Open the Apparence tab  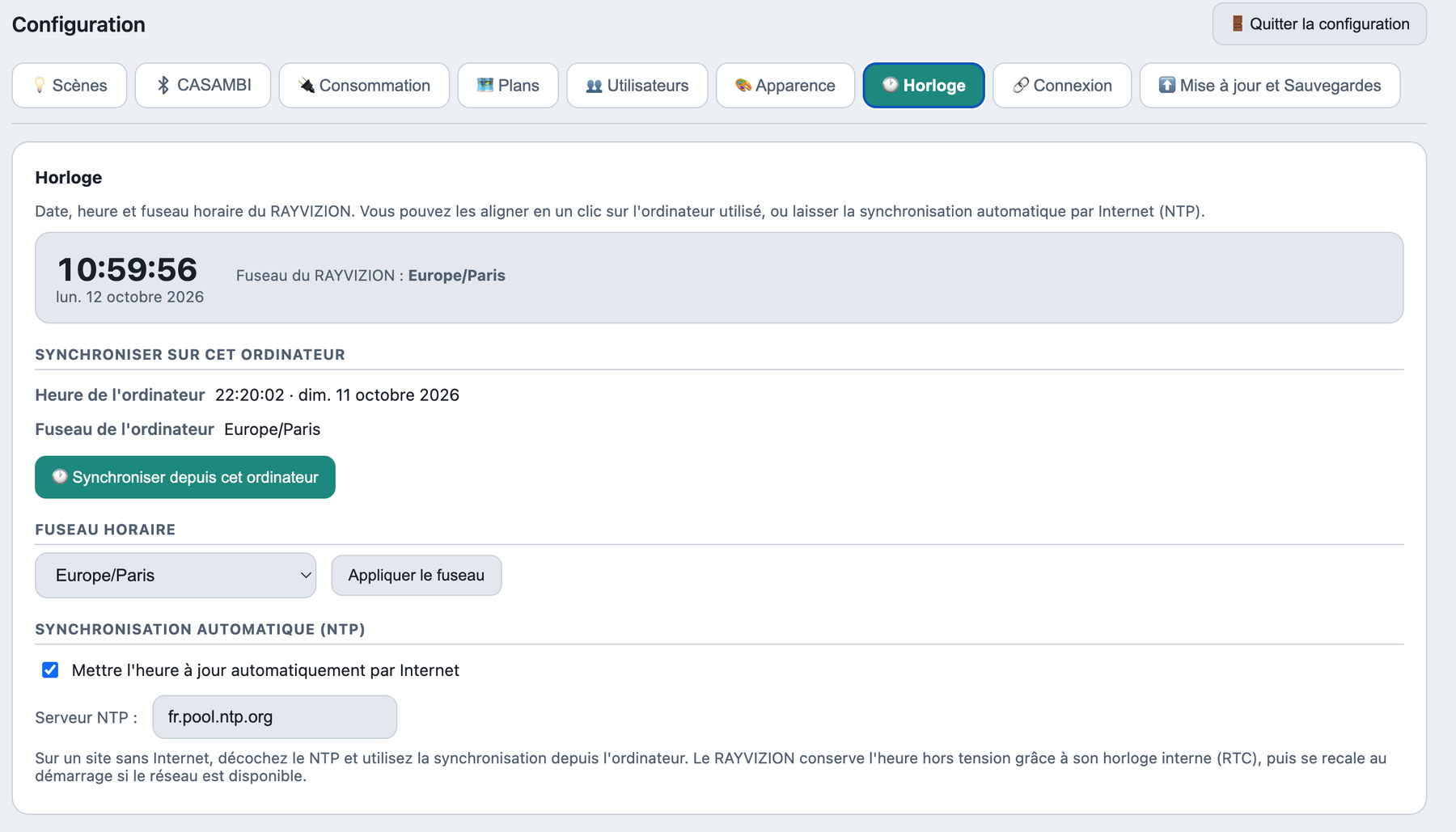pyautogui.click(x=785, y=85)
